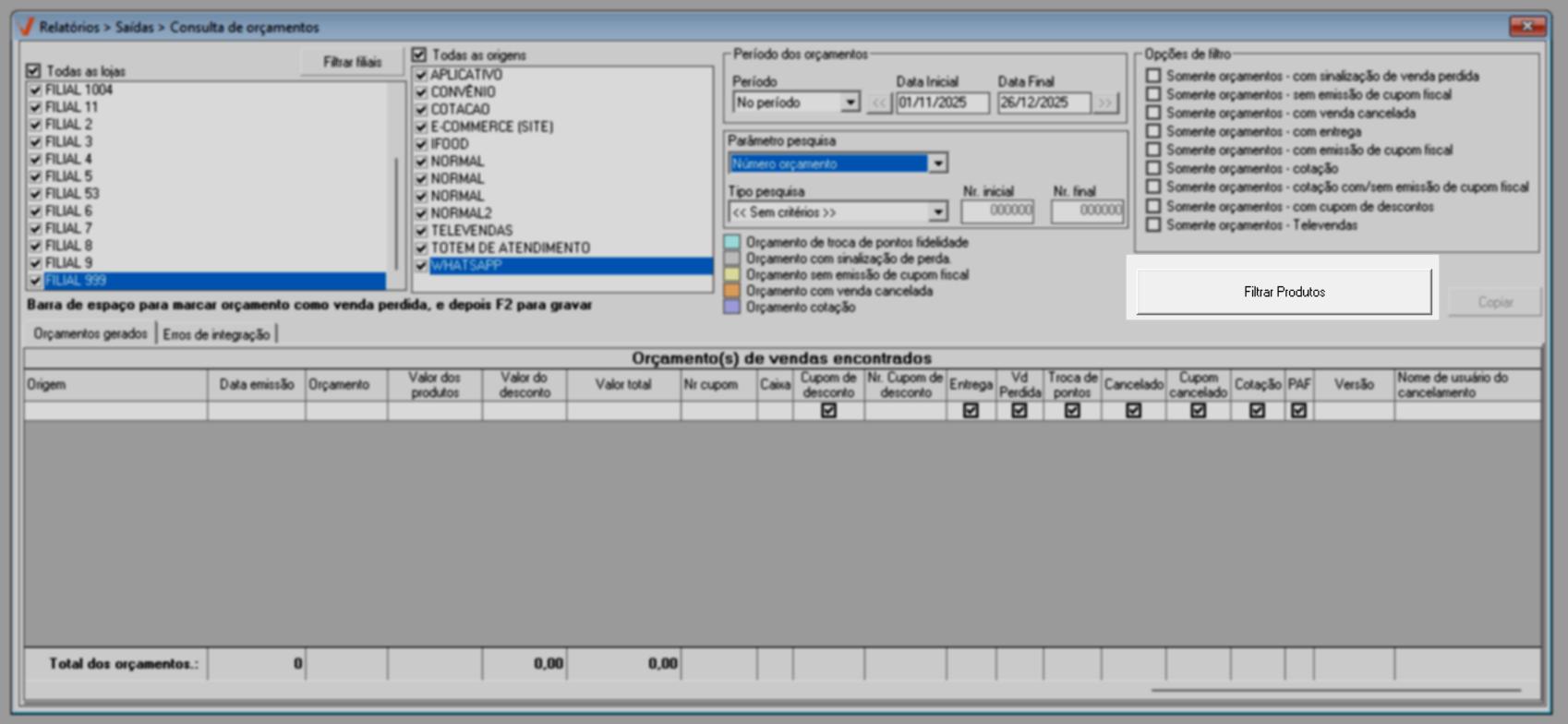Click the 'Nome de usuário do cancelamento' header
This screenshot has height=724, width=1568.
[x=1467, y=385]
